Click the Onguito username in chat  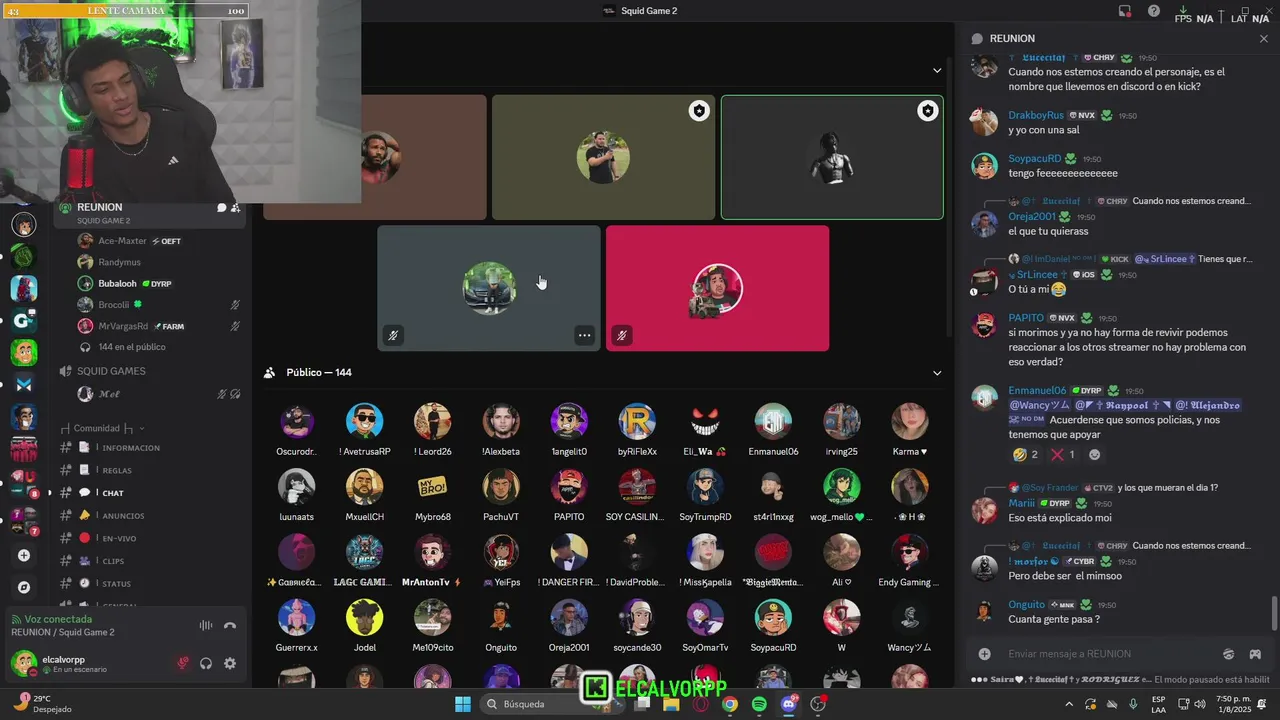tap(1026, 604)
